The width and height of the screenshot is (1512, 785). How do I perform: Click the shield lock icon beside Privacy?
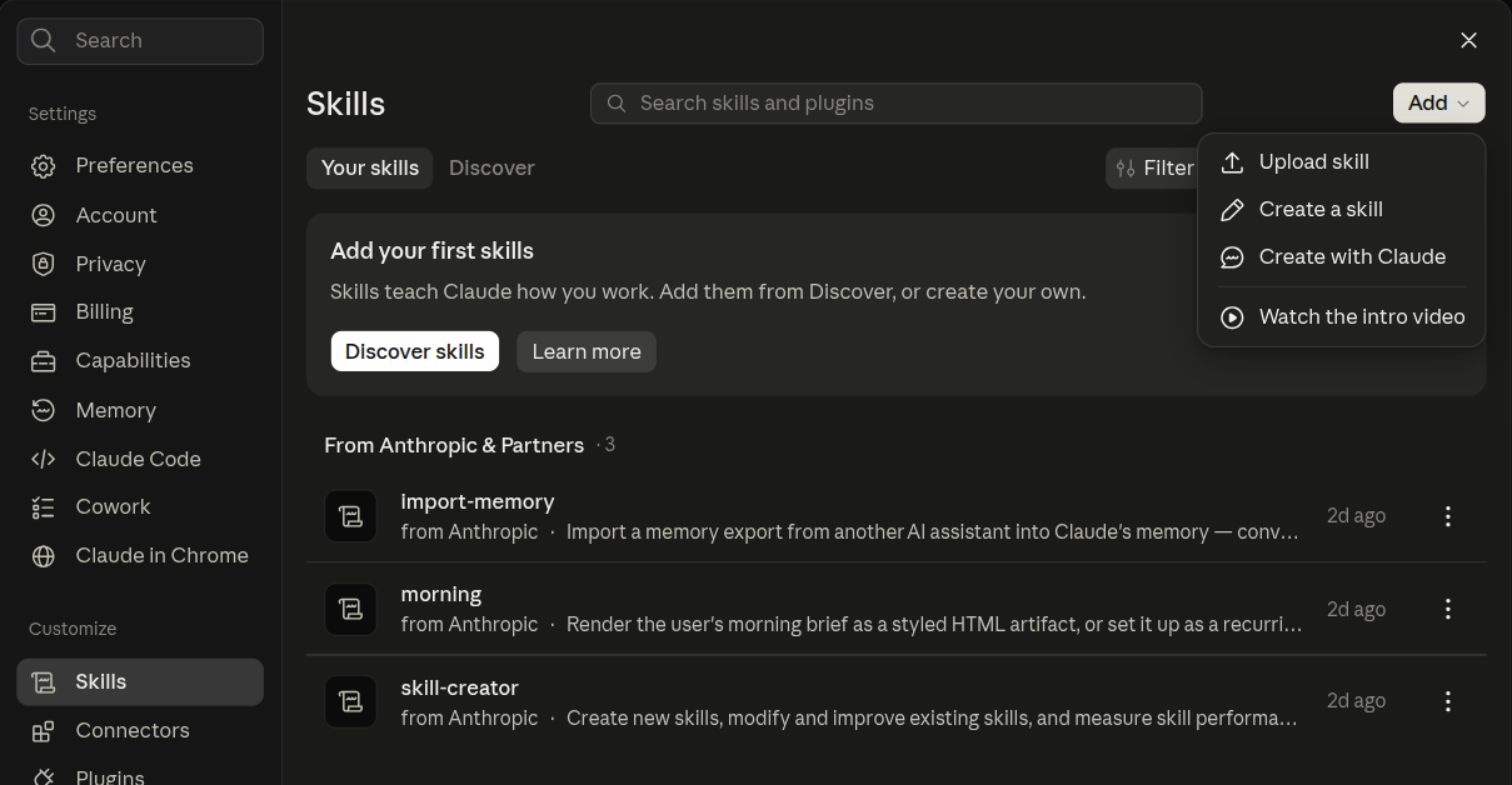click(43, 264)
